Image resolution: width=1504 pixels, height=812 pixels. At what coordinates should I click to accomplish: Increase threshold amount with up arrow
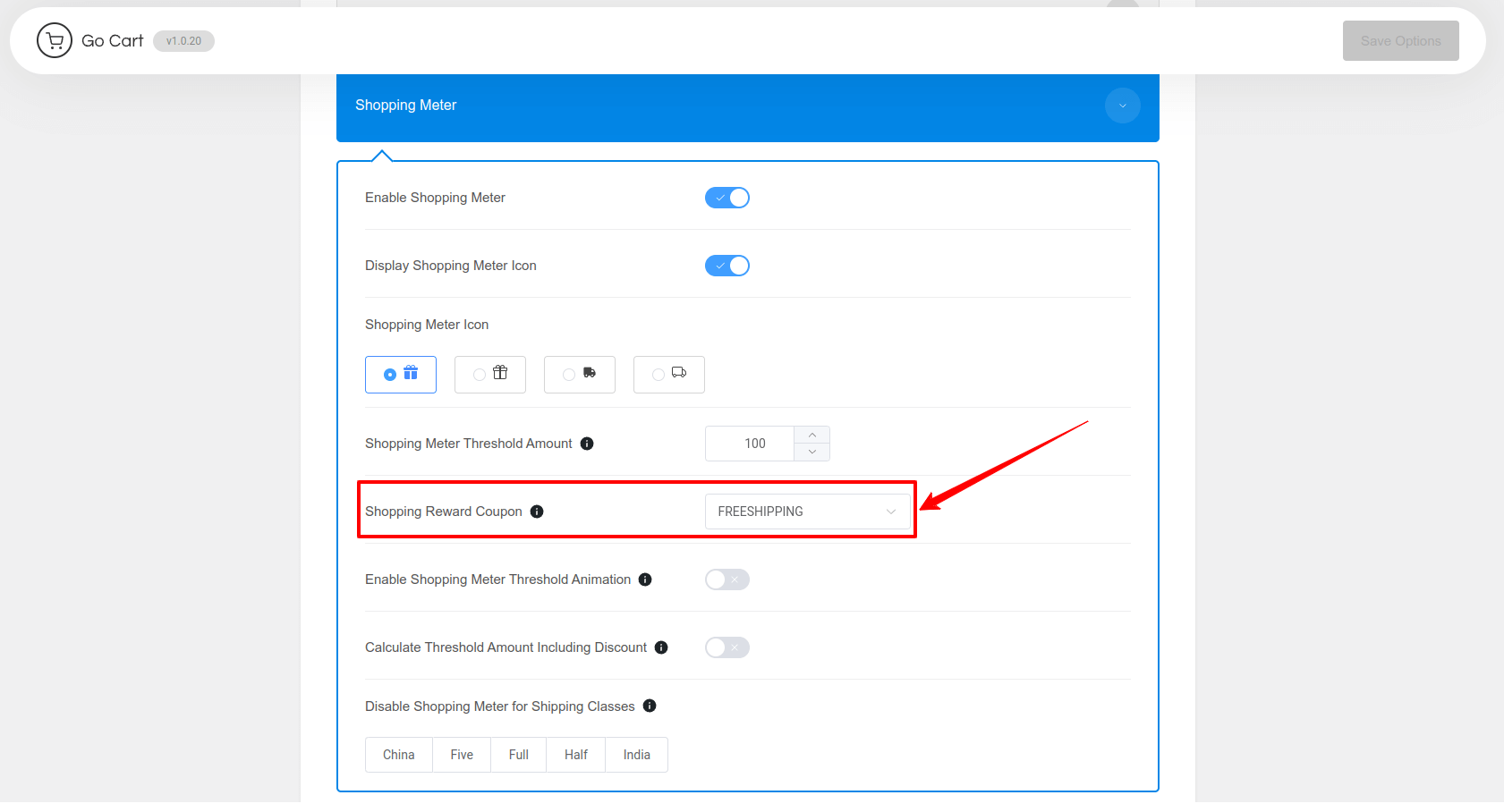coord(811,436)
